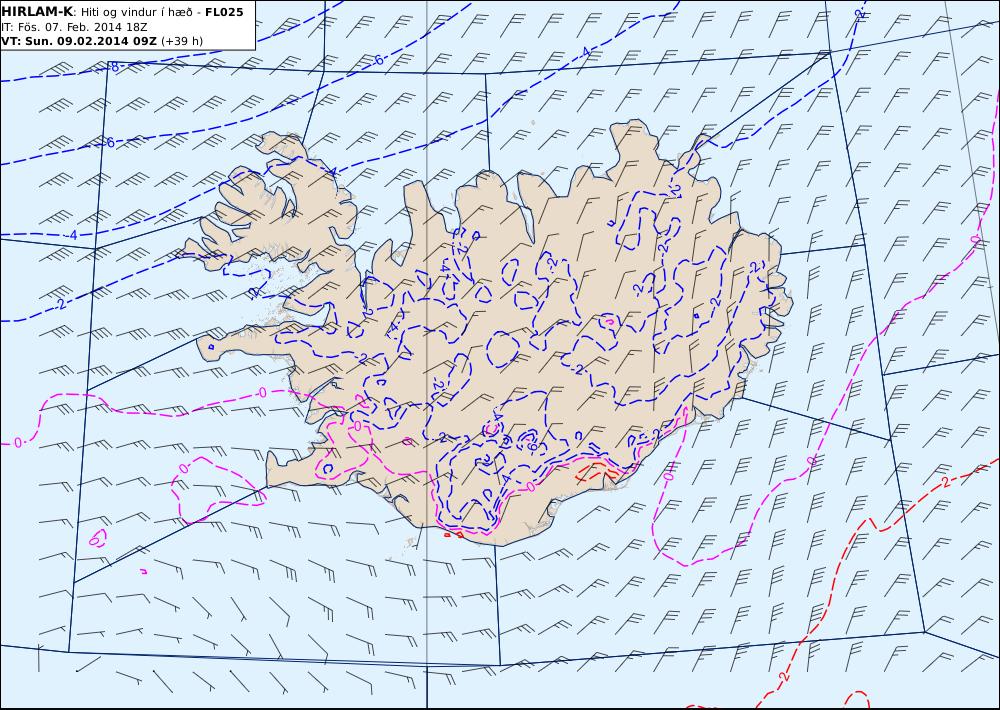Select the FL025 flight level label

click(x=224, y=12)
